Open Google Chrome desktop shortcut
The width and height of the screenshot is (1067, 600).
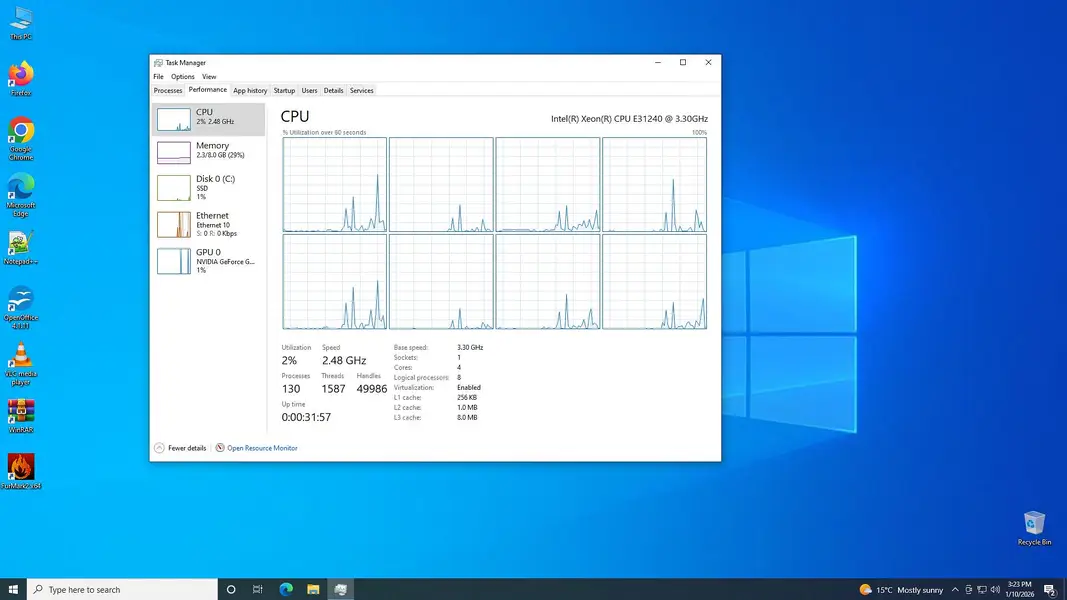(x=20, y=139)
